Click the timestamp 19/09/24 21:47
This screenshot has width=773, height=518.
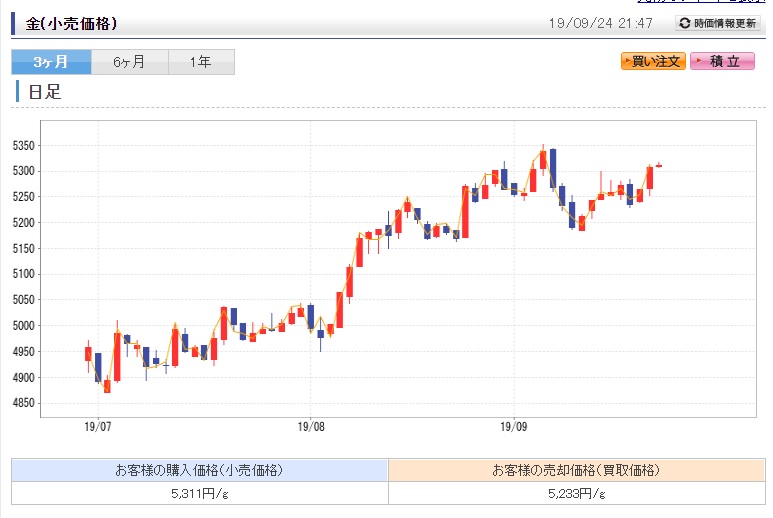[x=600, y=23]
